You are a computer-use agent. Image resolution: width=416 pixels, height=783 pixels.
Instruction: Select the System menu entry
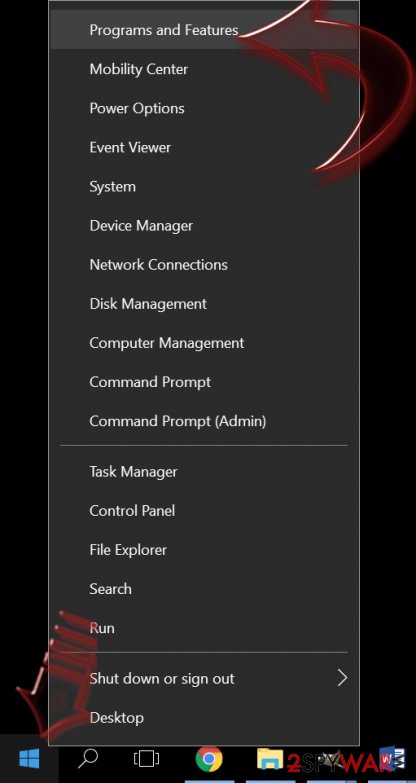pyautogui.click(x=204, y=187)
